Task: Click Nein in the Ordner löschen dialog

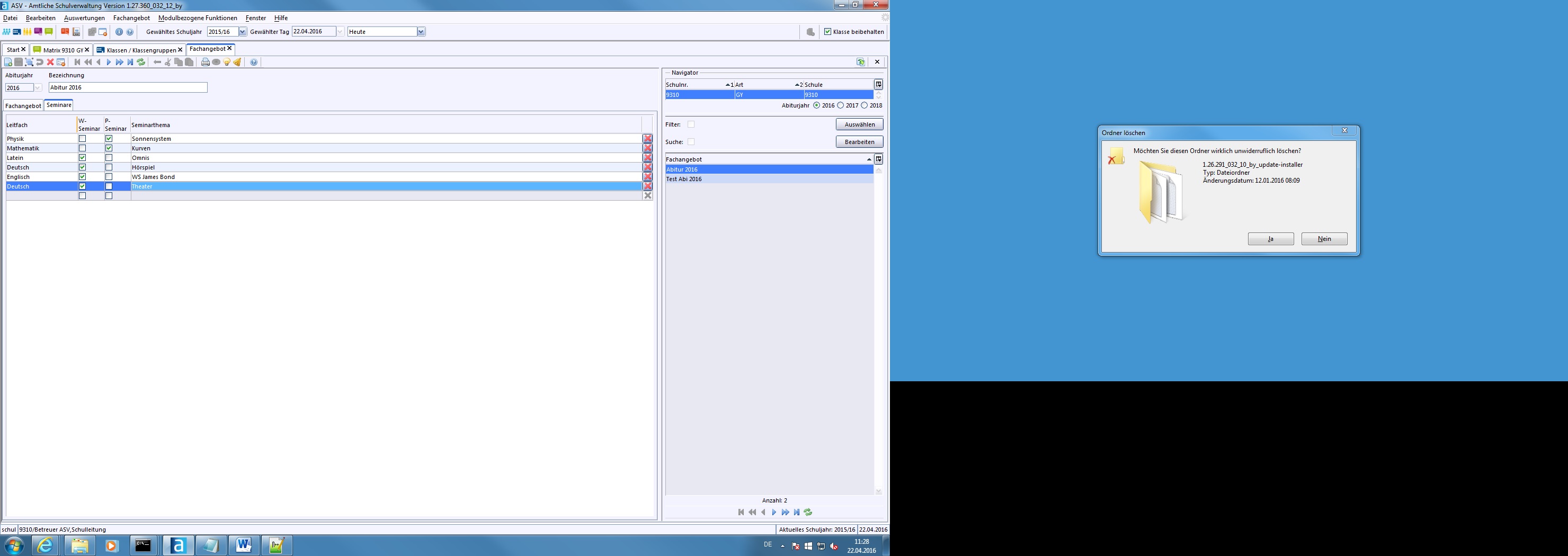Action: tap(1324, 239)
